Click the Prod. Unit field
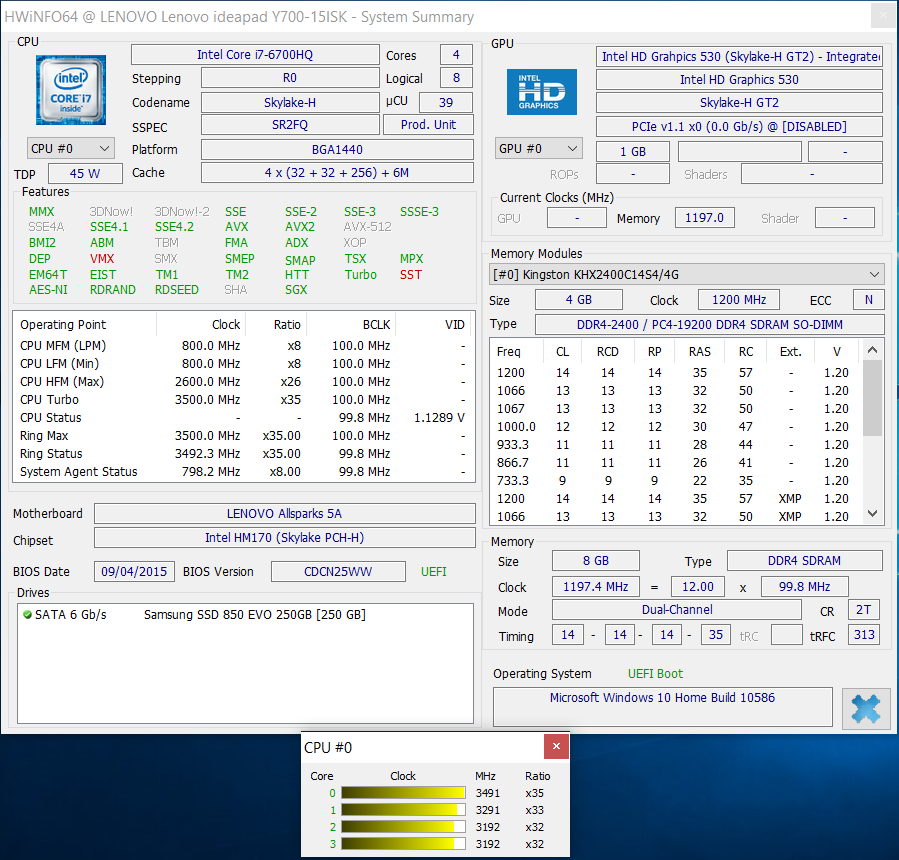This screenshot has width=899, height=860. tap(428, 124)
